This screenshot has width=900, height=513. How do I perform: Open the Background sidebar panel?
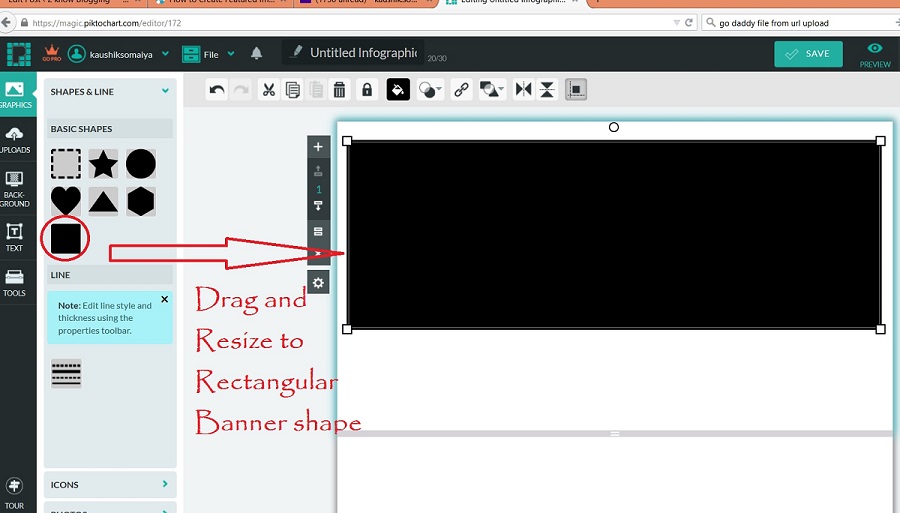(x=15, y=189)
